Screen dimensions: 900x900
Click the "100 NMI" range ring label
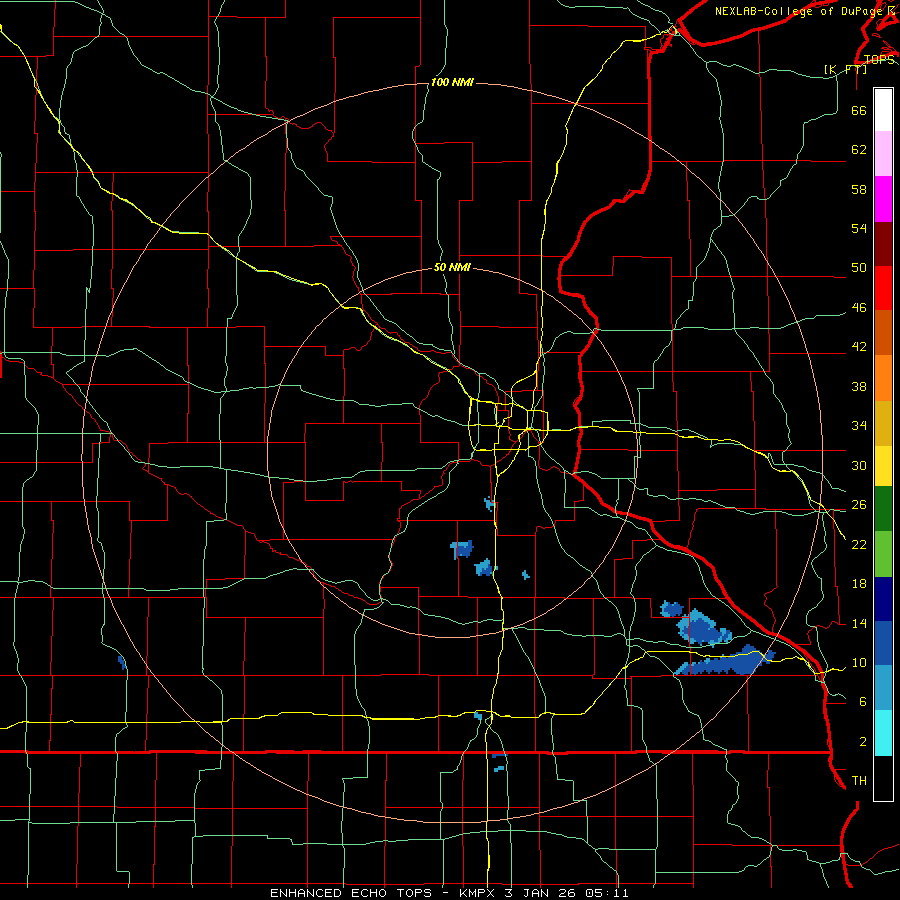tap(452, 83)
